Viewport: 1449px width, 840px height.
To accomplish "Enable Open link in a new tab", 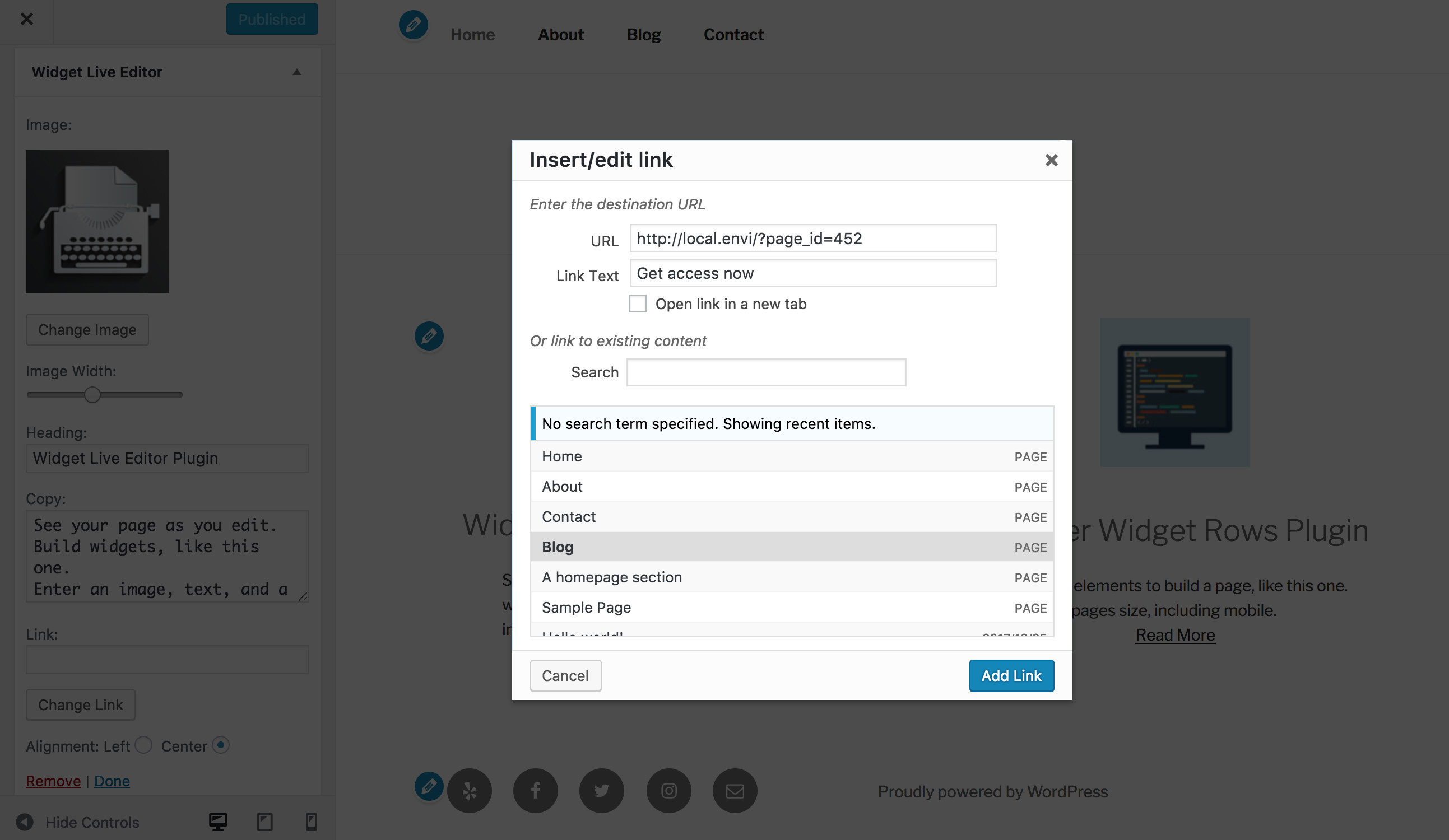I will click(637, 304).
